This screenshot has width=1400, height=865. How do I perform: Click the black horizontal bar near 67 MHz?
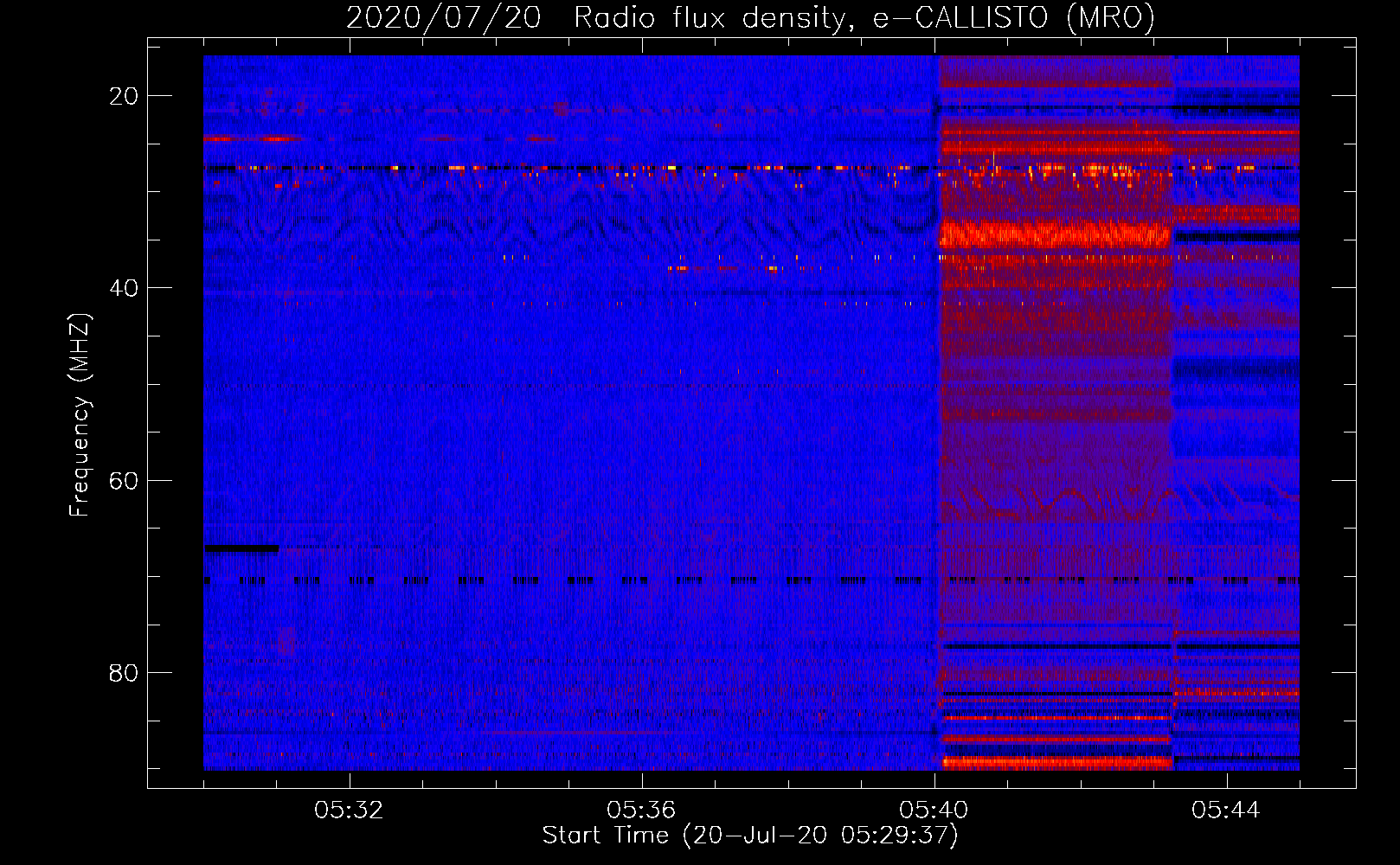(241, 548)
